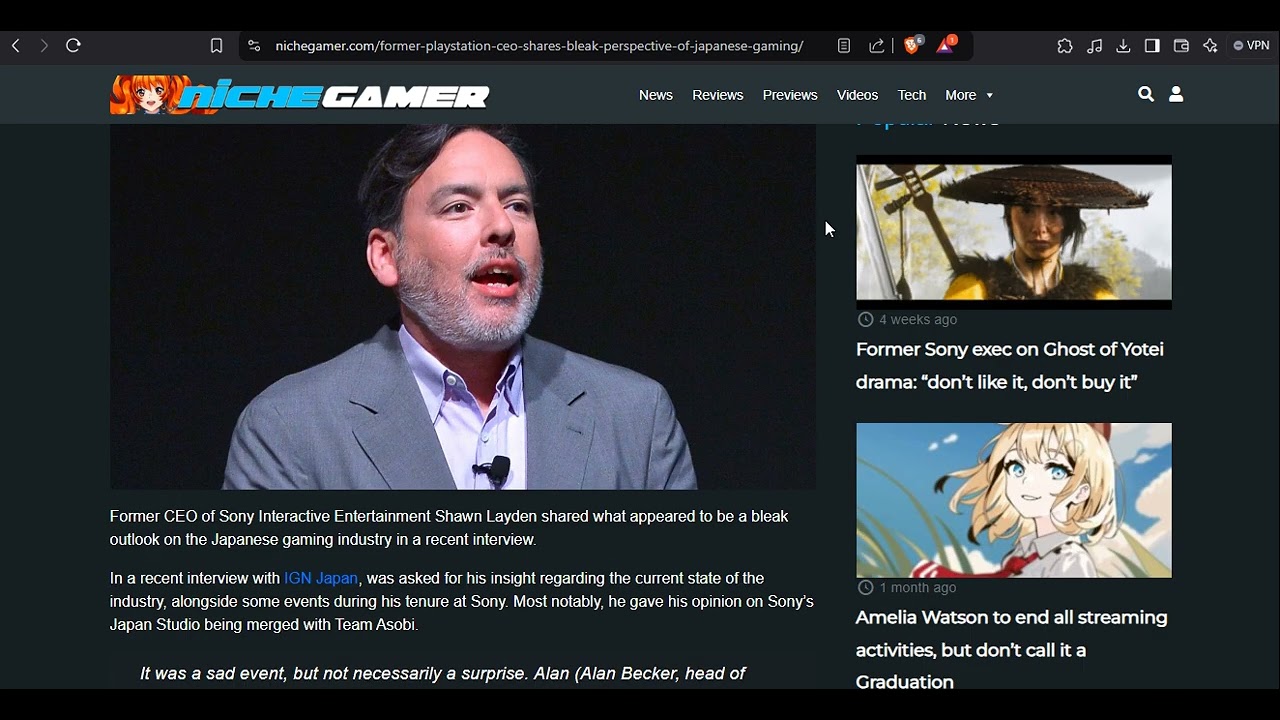
Task: Open site settings icon in address bar
Action: pos(254,46)
